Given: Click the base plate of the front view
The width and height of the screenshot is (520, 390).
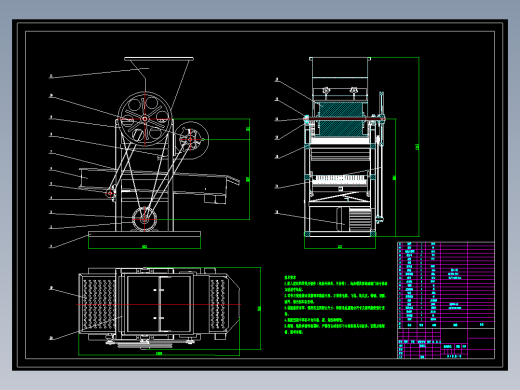Looking at the screenshot, I should tap(144, 234).
